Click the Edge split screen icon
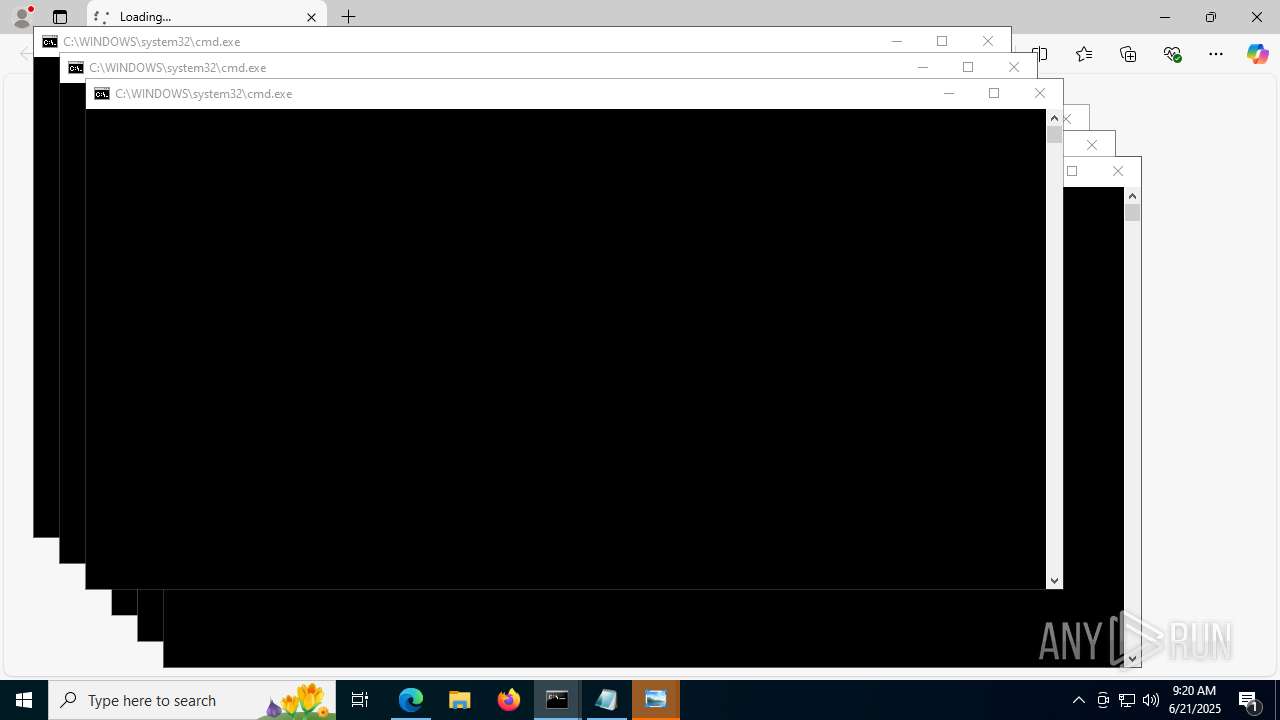 pos(1041,54)
